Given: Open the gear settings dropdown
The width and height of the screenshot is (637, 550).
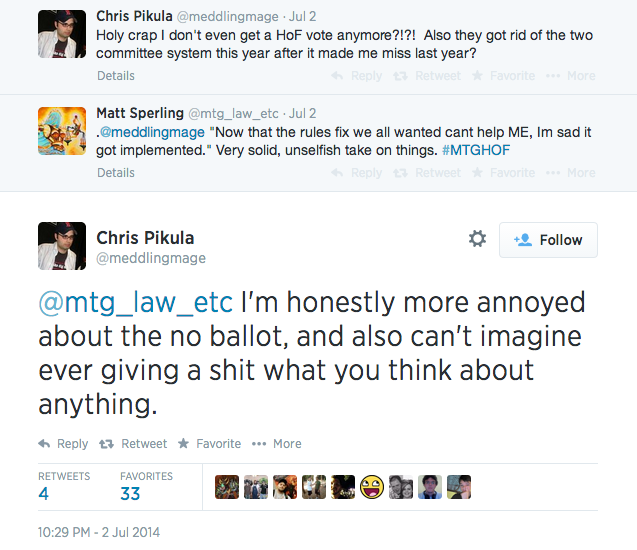Looking at the screenshot, I should [477, 239].
